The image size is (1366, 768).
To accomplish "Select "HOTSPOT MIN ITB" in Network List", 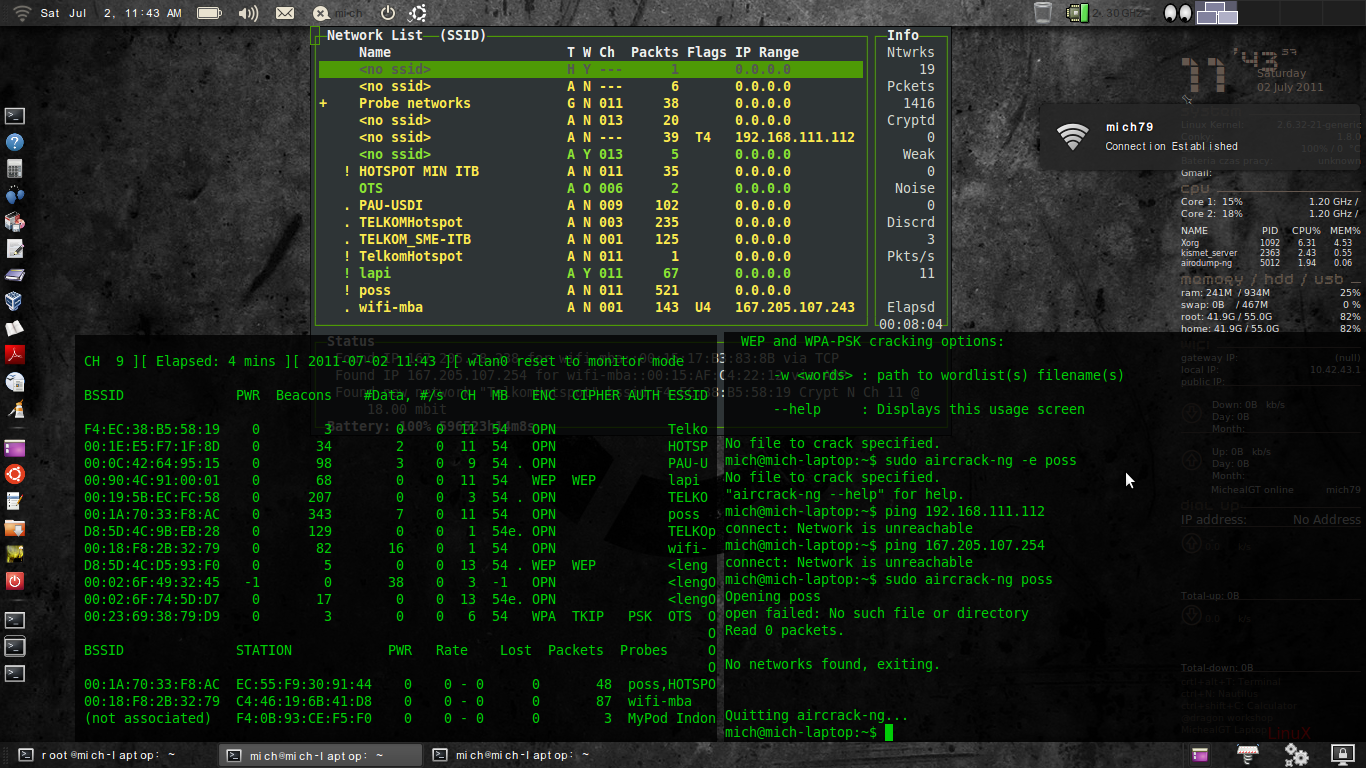I will pyautogui.click(x=419, y=172).
